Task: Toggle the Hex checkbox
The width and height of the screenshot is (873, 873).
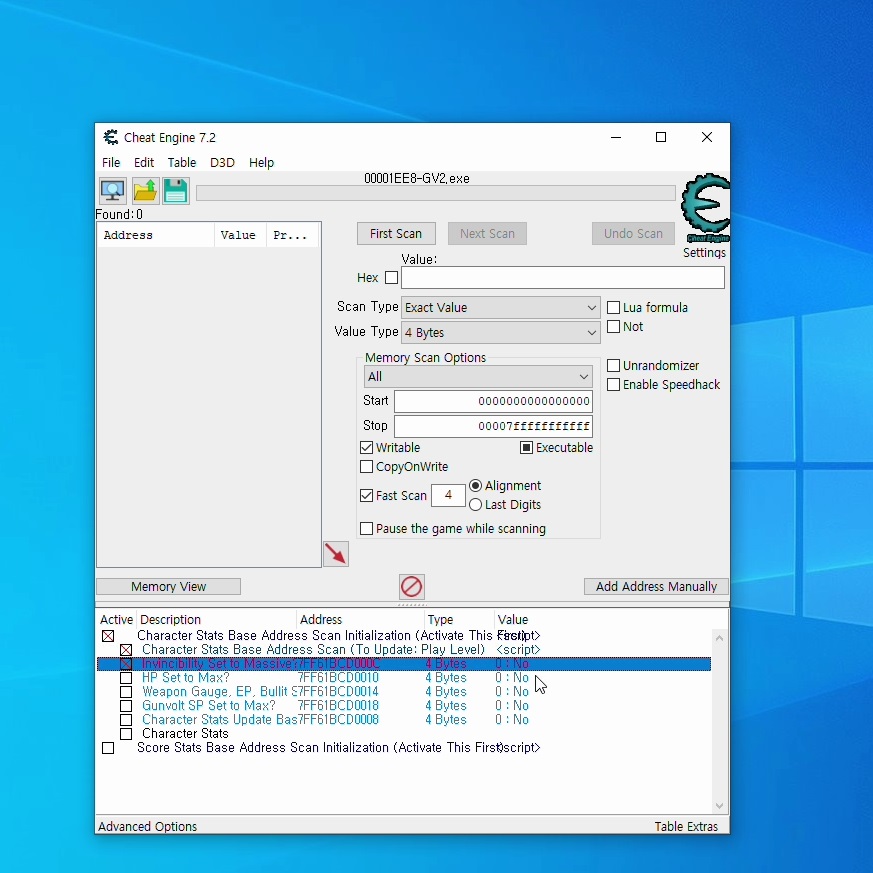Action: (x=392, y=278)
